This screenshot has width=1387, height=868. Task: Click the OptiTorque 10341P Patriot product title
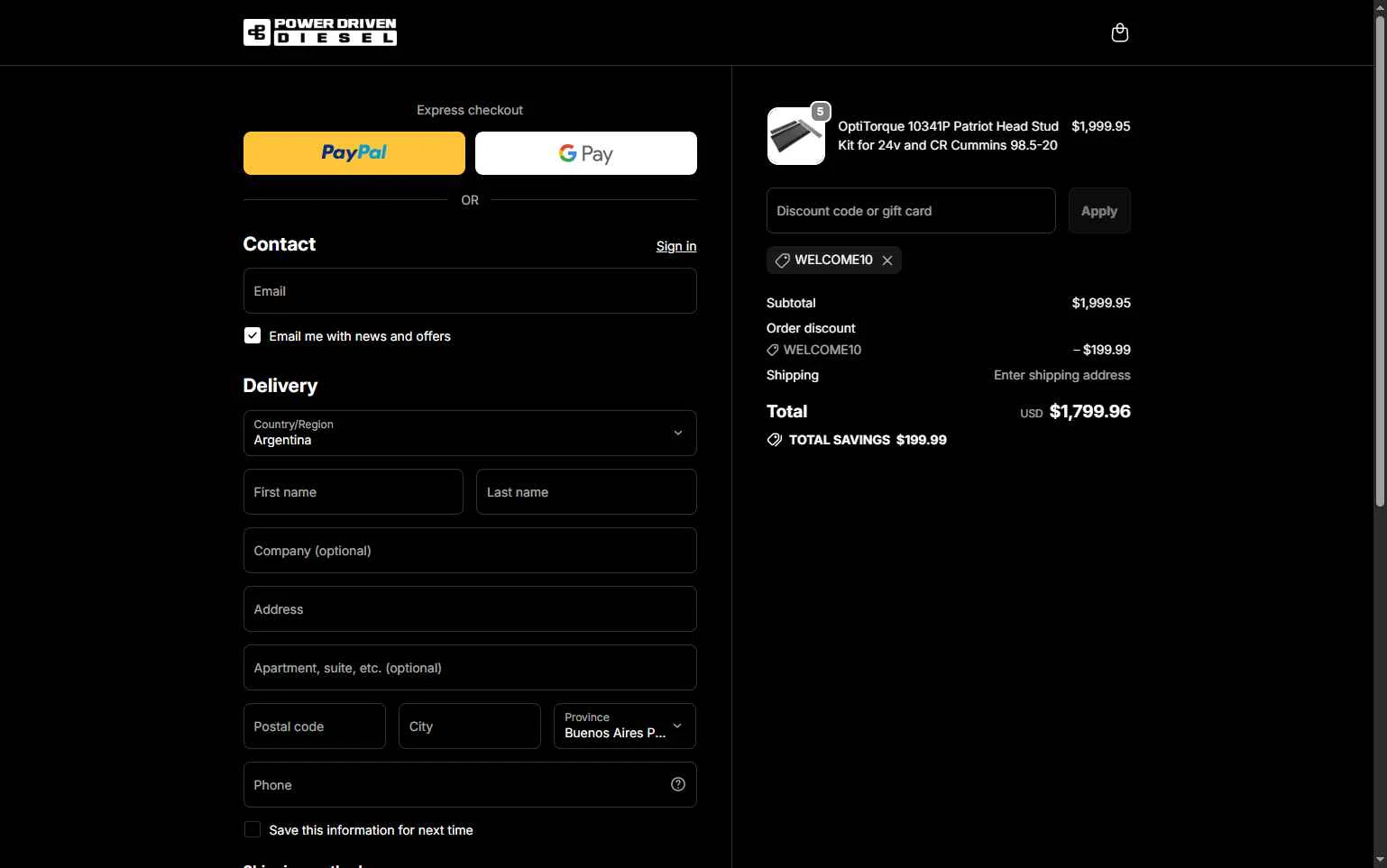click(948, 136)
